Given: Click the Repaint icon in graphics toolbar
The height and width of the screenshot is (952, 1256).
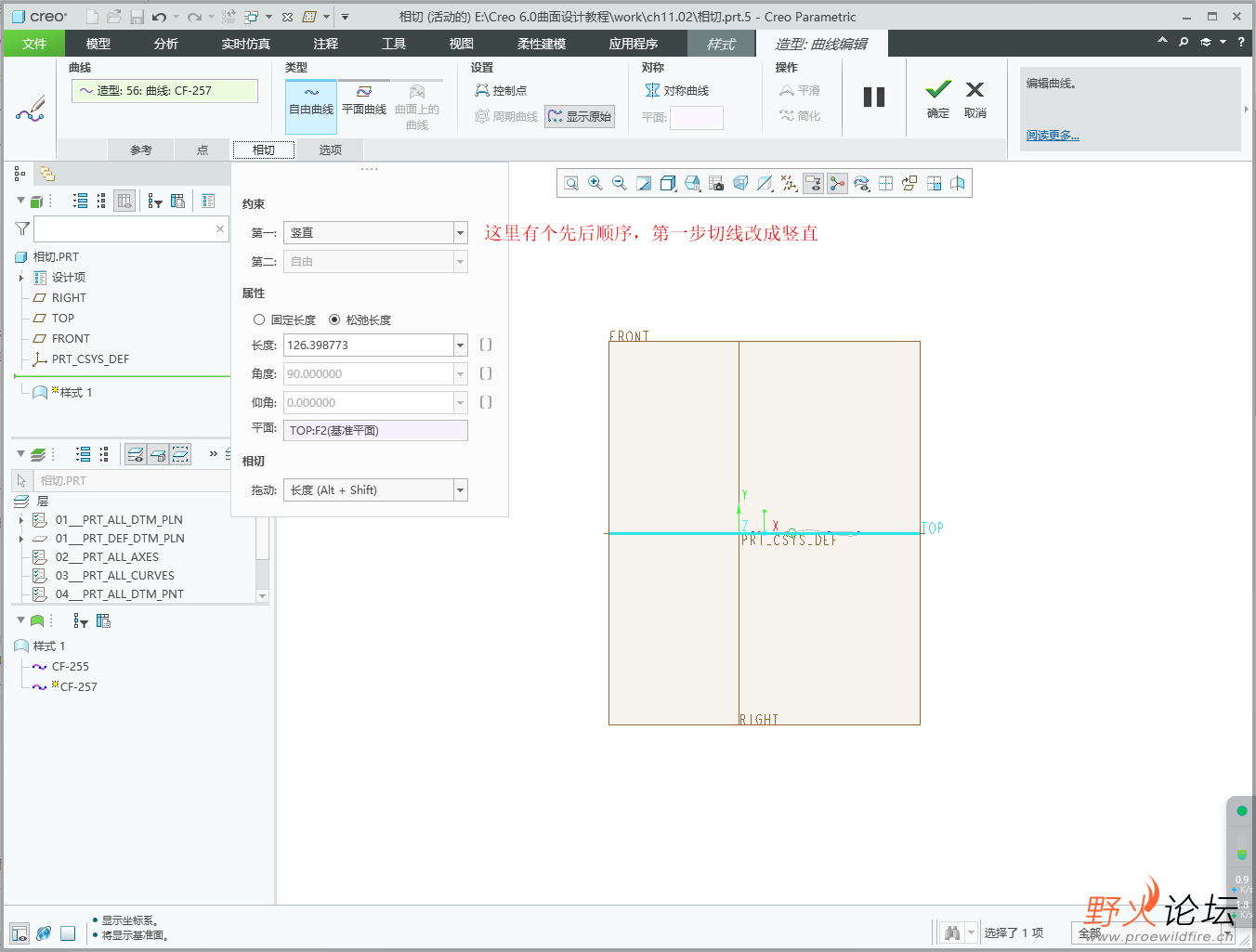Looking at the screenshot, I should (x=644, y=184).
